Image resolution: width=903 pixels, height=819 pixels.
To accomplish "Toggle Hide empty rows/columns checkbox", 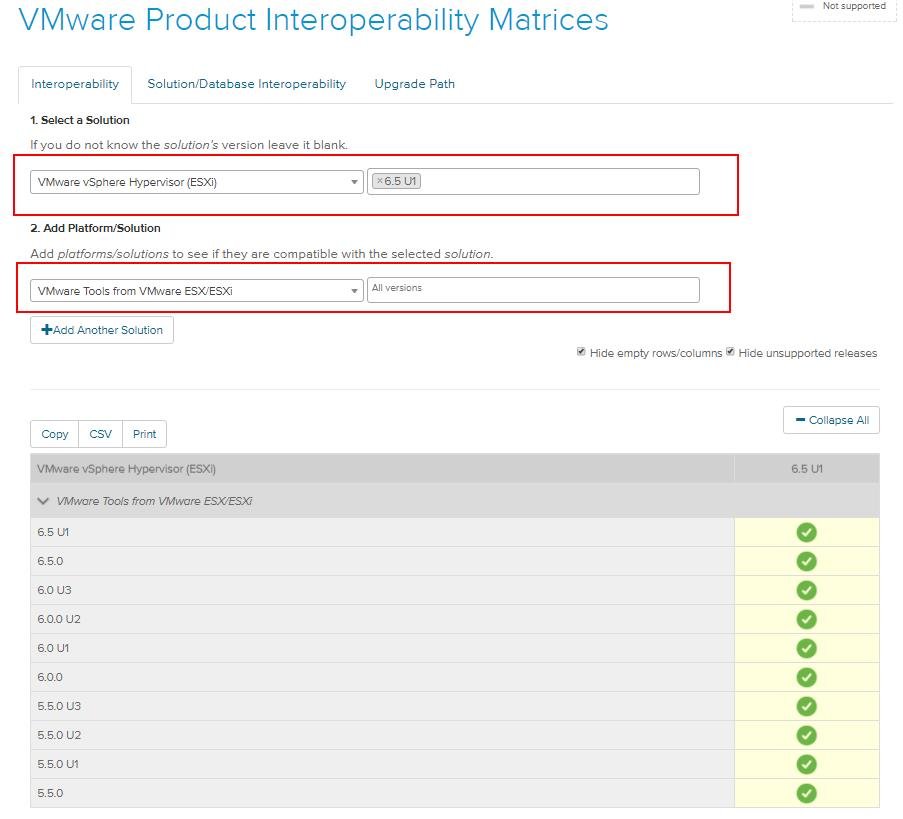I will tap(581, 352).
